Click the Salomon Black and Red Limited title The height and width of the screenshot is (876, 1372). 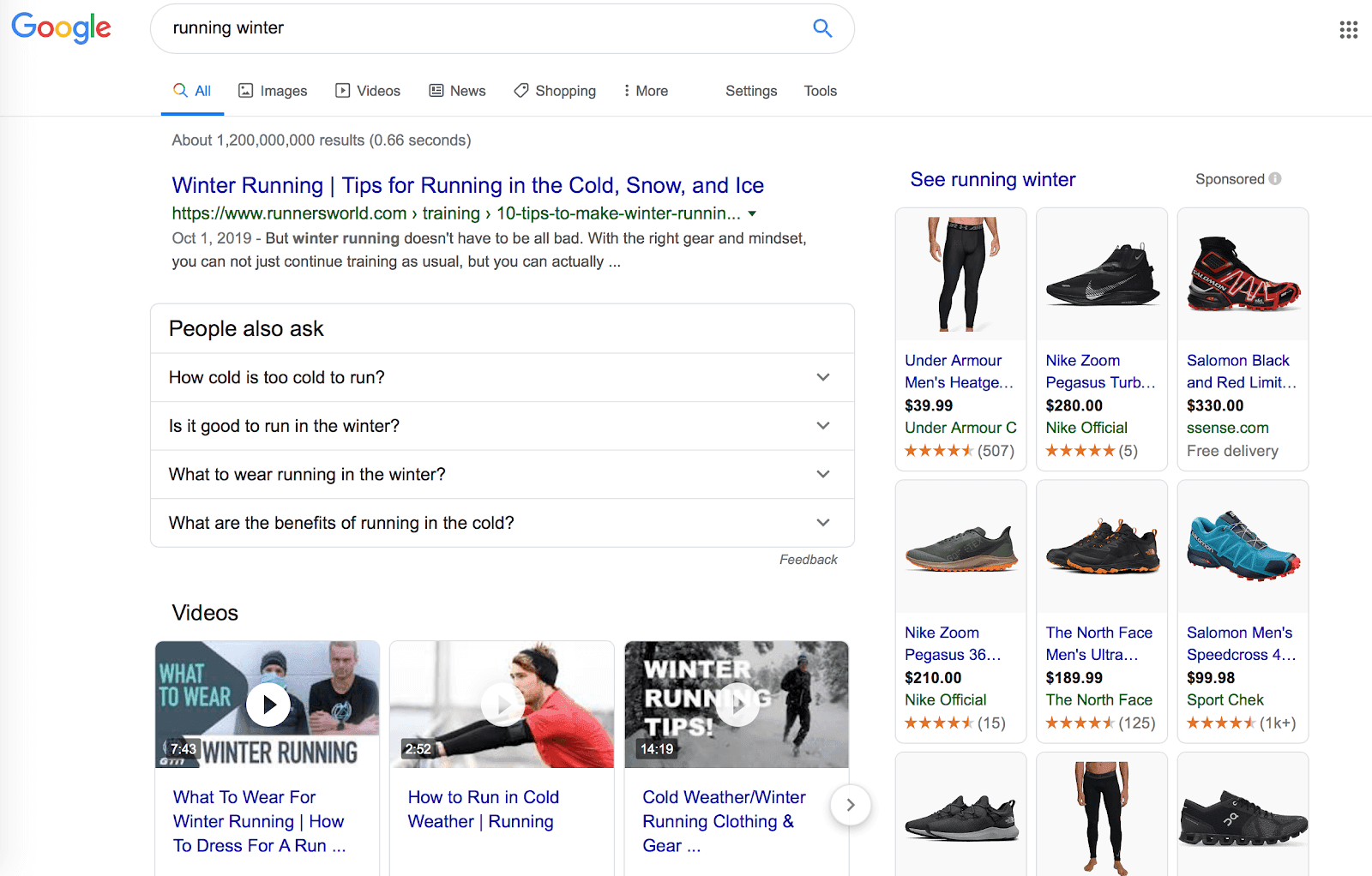pos(1242,371)
